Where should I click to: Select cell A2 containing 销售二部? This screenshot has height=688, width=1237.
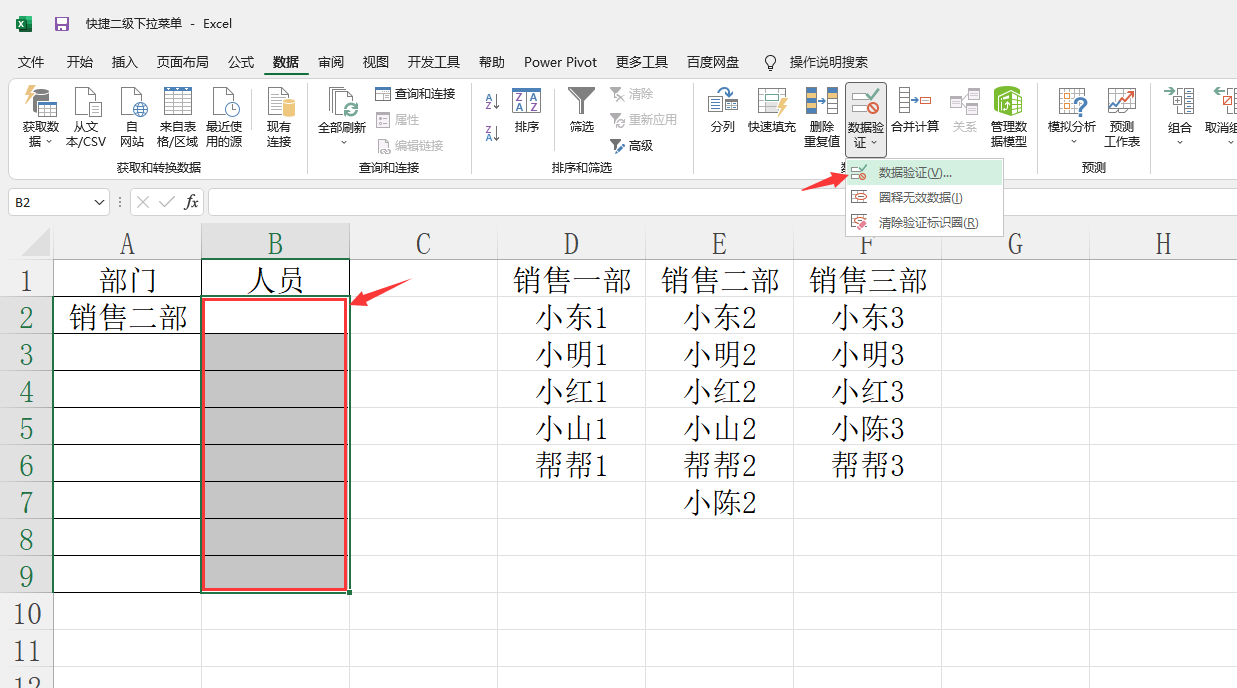point(128,317)
